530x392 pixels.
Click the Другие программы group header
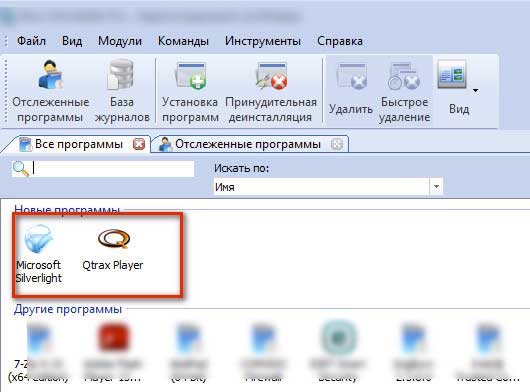[x=68, y=309]
